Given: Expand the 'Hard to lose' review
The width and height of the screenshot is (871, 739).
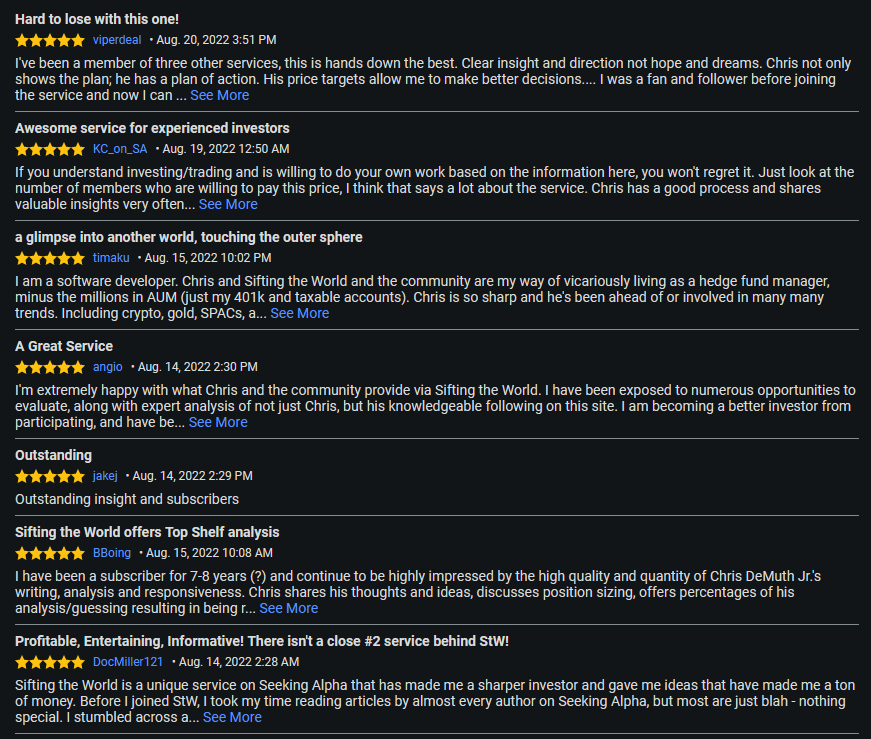Looking at the screenshot, I should tap(219, 95).
